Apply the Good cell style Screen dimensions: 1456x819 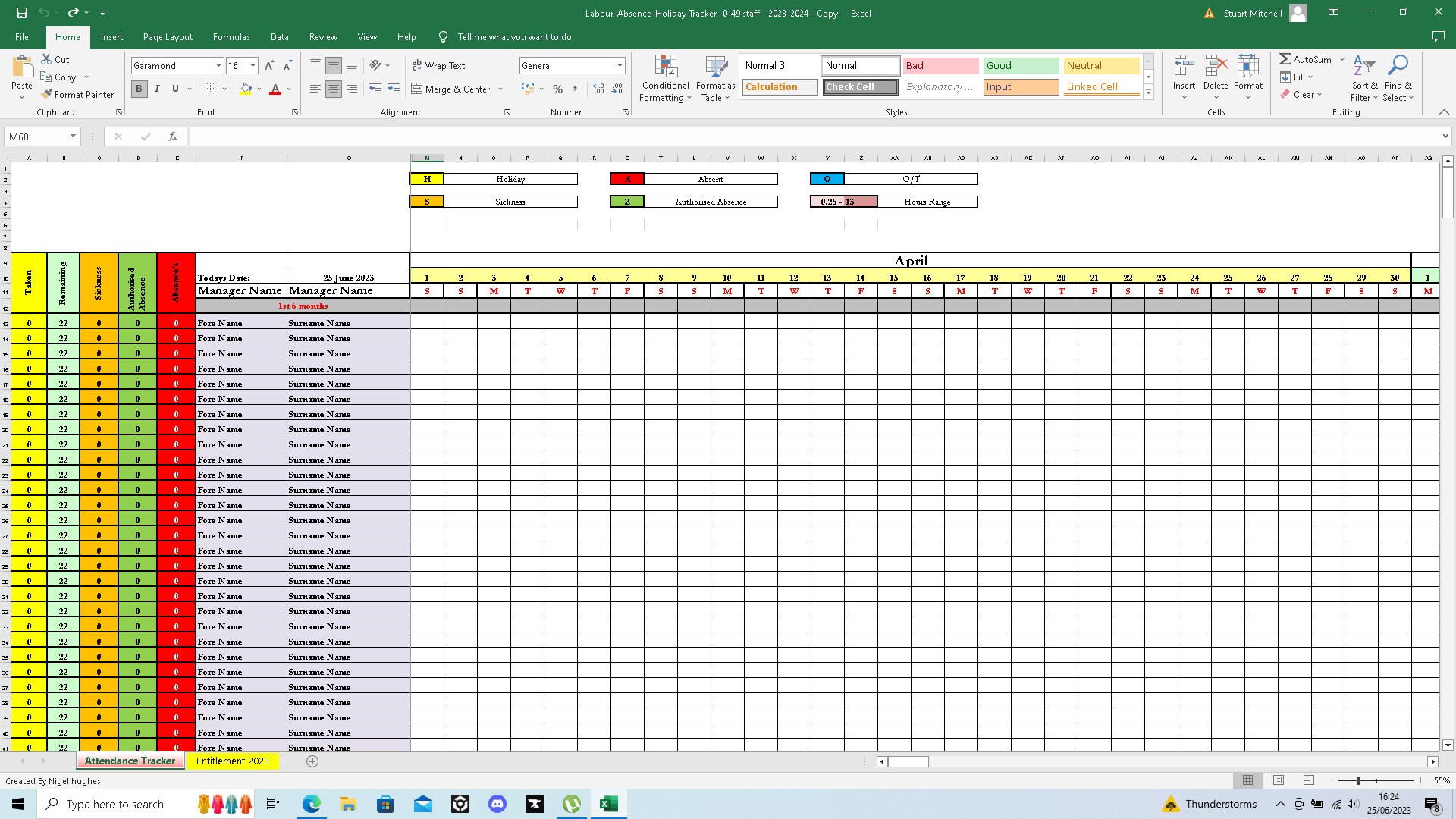[1020, 65]
